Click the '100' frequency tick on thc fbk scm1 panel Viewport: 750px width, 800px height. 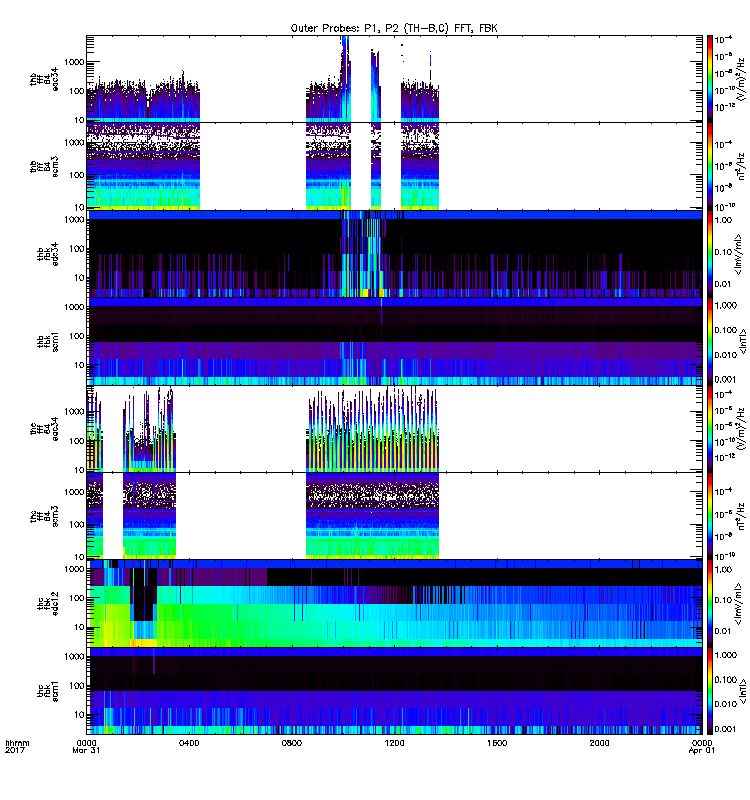[77, 686]
